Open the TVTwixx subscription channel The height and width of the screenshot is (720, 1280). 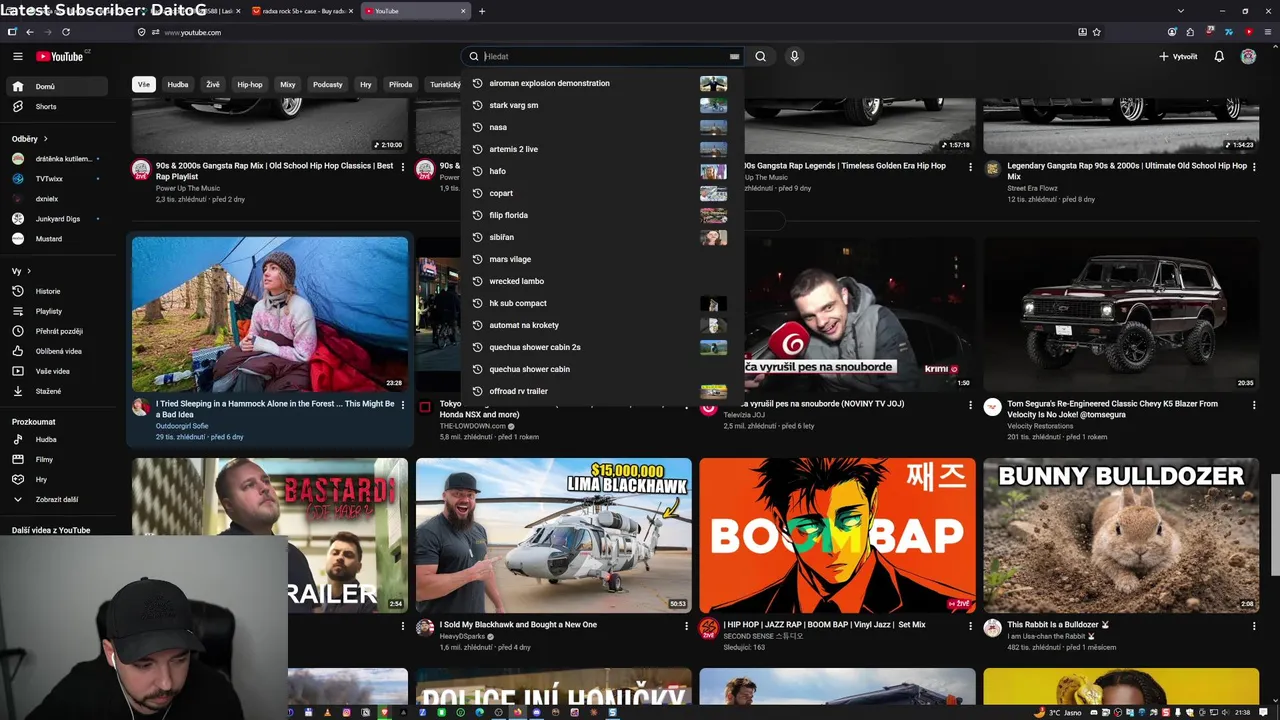(59, 179)
